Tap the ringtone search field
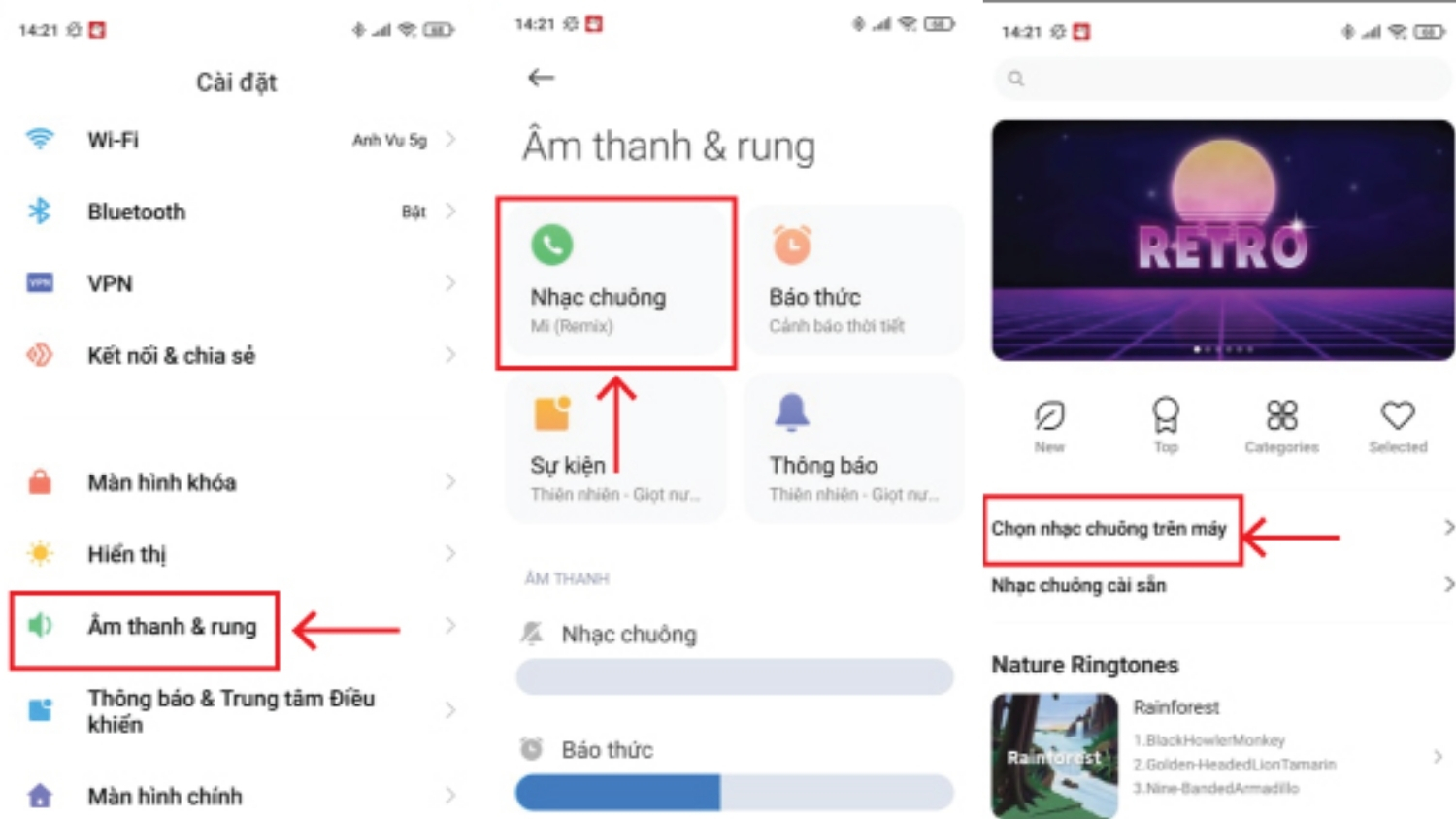The image size is (1456, 819). [x=1222, y=79]
